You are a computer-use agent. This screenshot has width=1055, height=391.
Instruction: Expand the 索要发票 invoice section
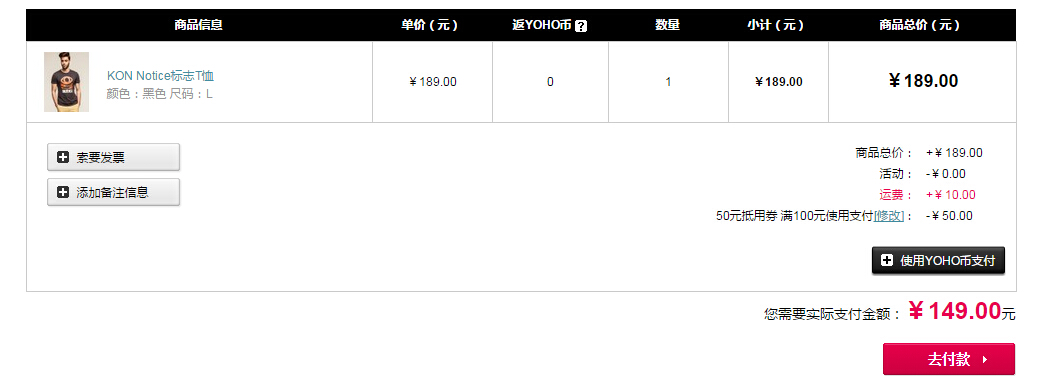tap(114, 157)
